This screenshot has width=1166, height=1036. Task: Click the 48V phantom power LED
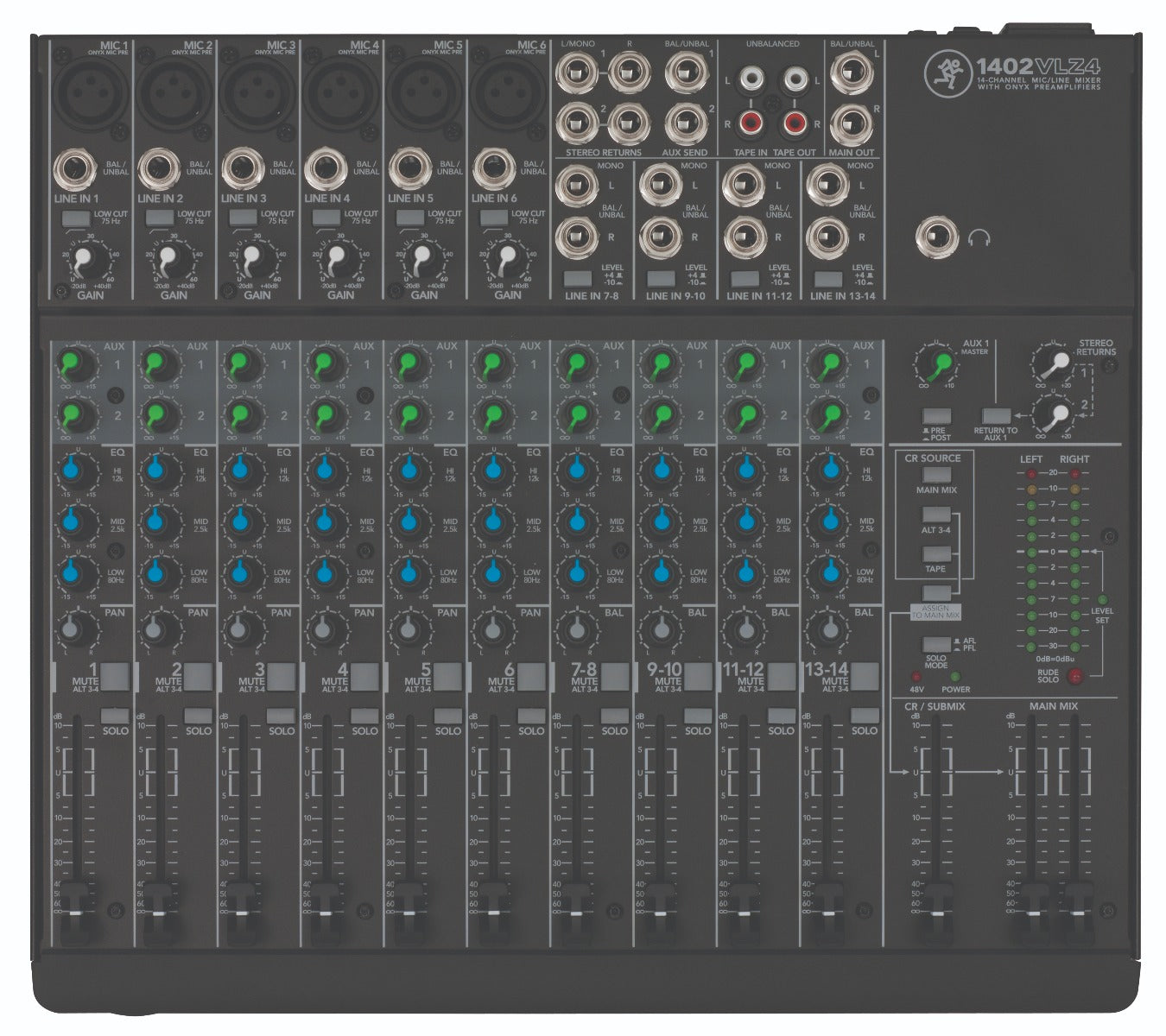point(916,676)
